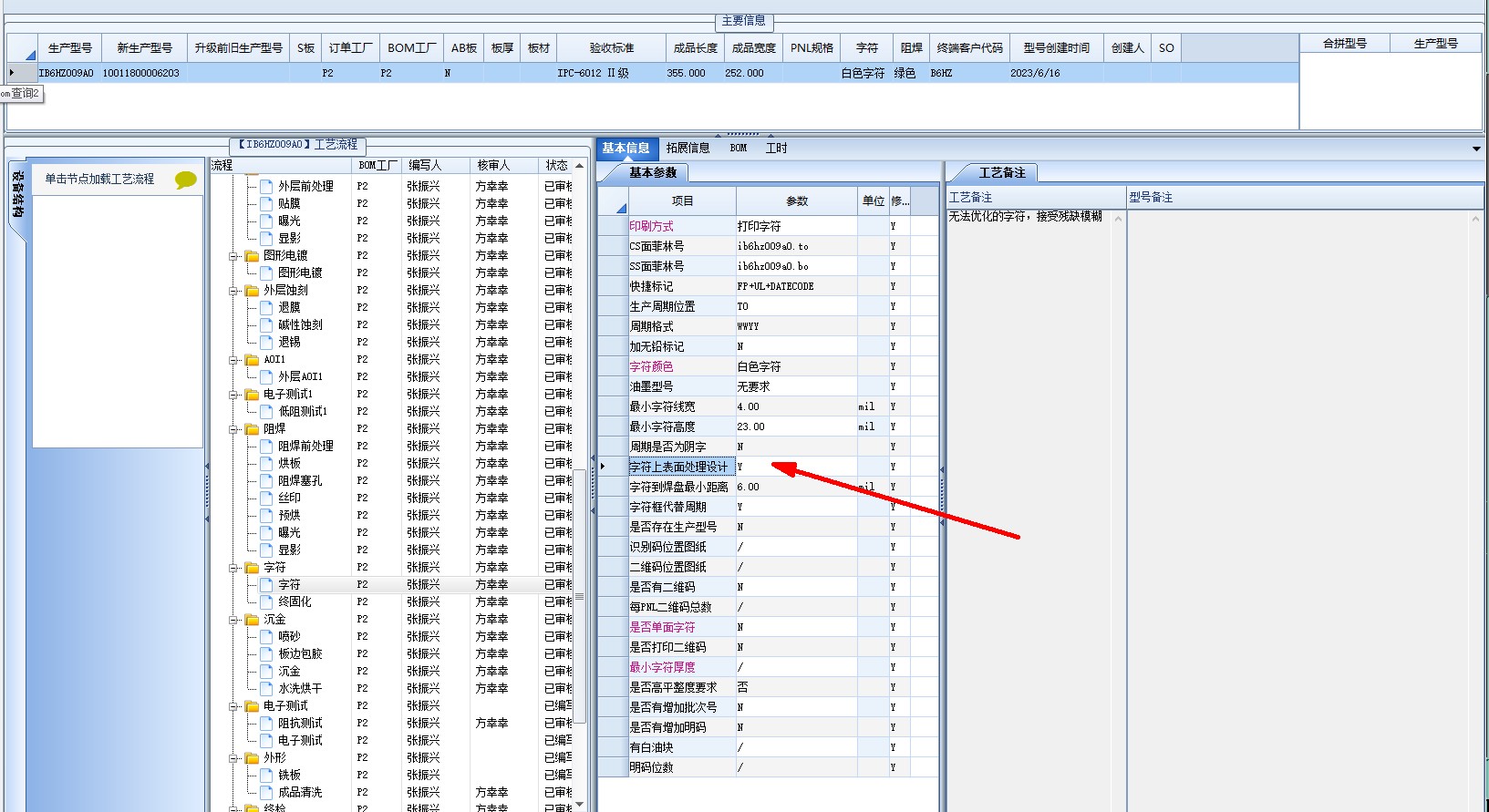Click the 快捷标记 value FP+UL+DATECODE
The image size is (1489, 812).
(776, 286)
